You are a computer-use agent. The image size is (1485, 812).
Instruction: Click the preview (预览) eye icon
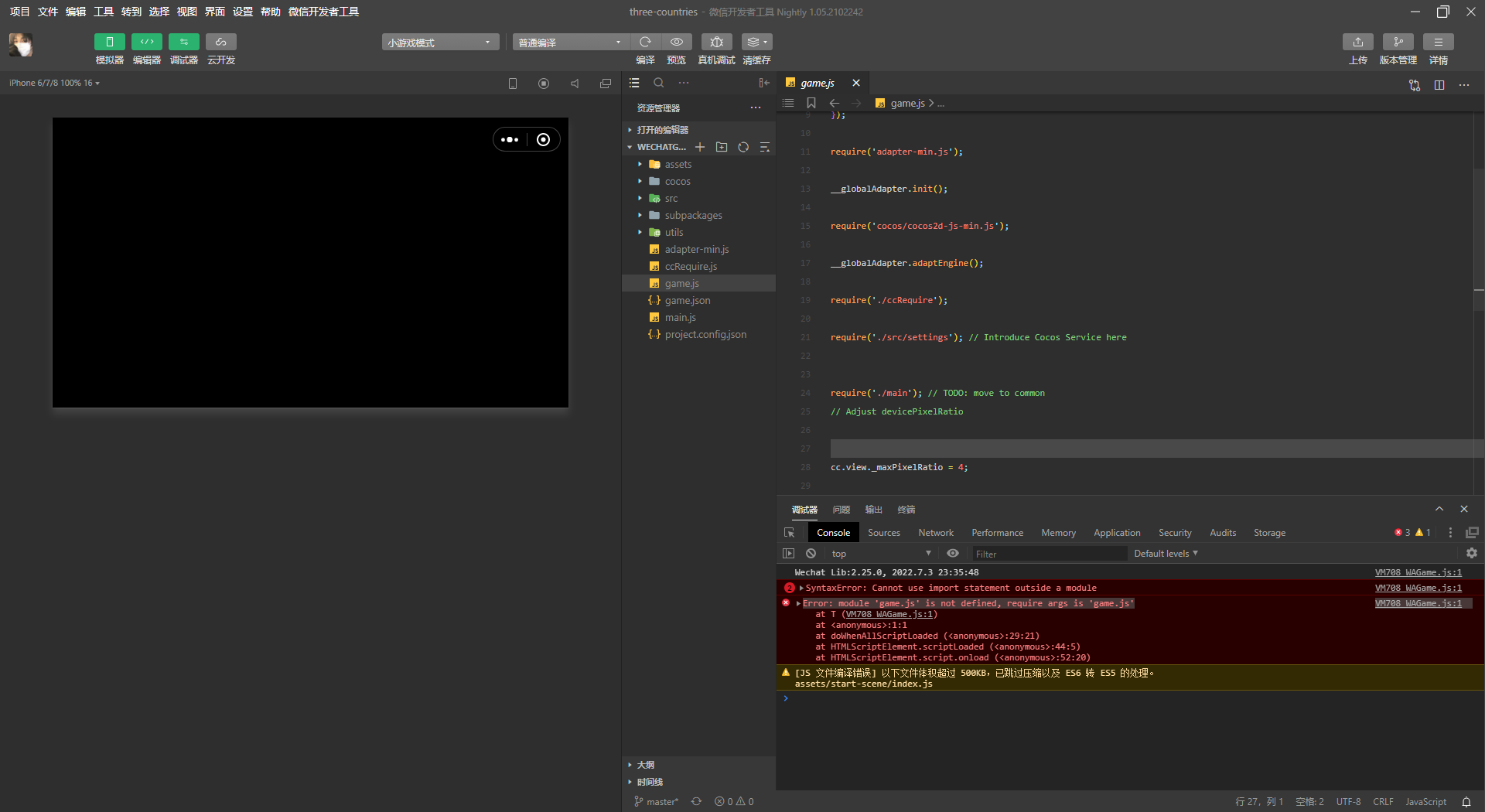pos(676,42)
